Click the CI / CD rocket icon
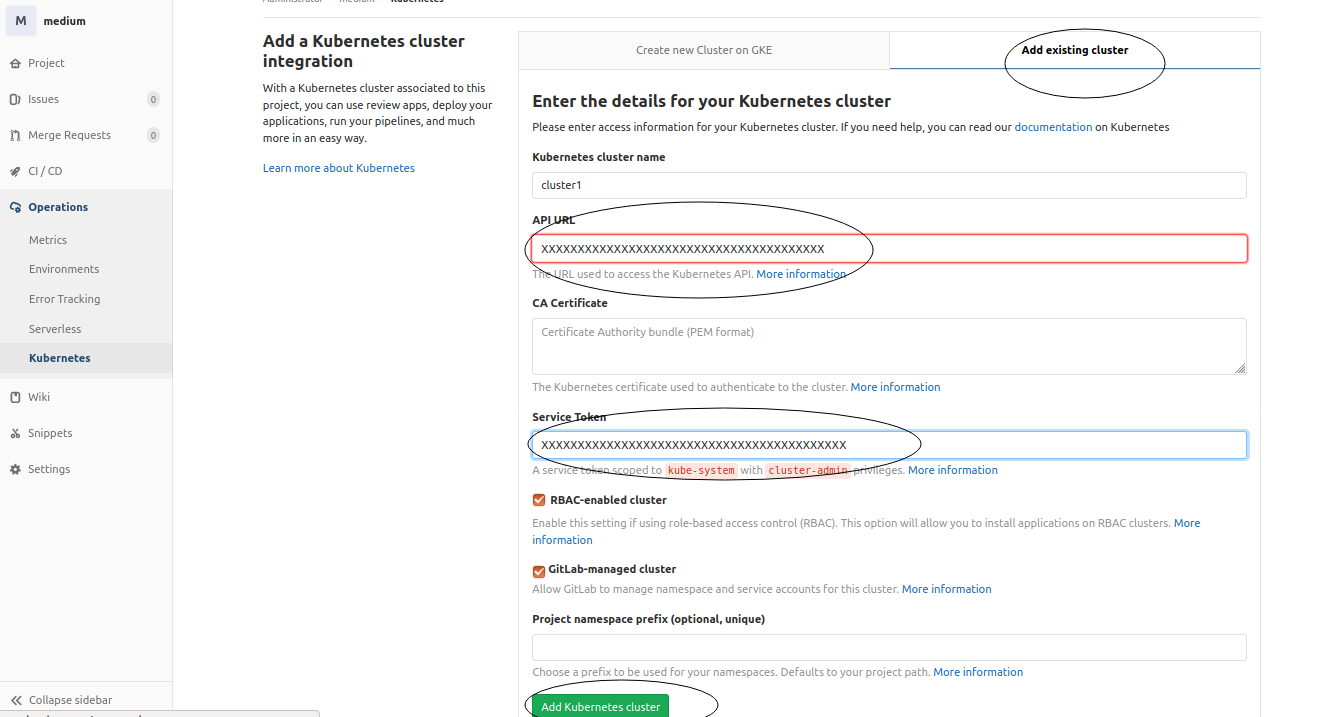 (15, 171)
